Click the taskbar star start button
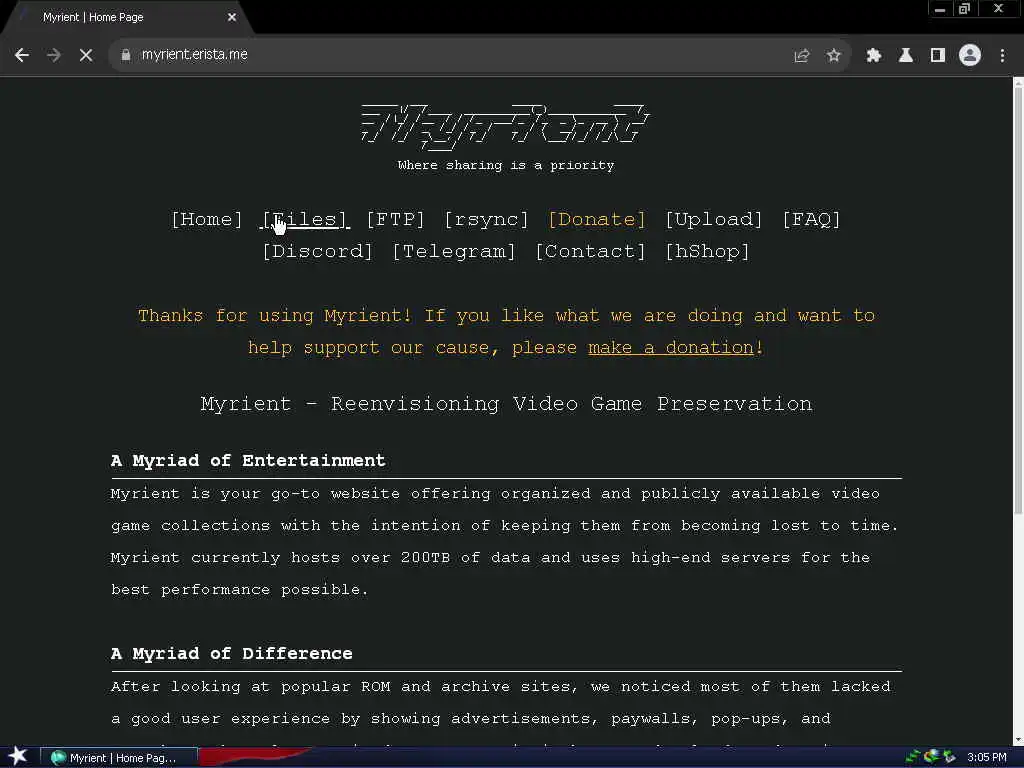The width and height of the screenshot is (1024, 768). click(x=18, y=756)
